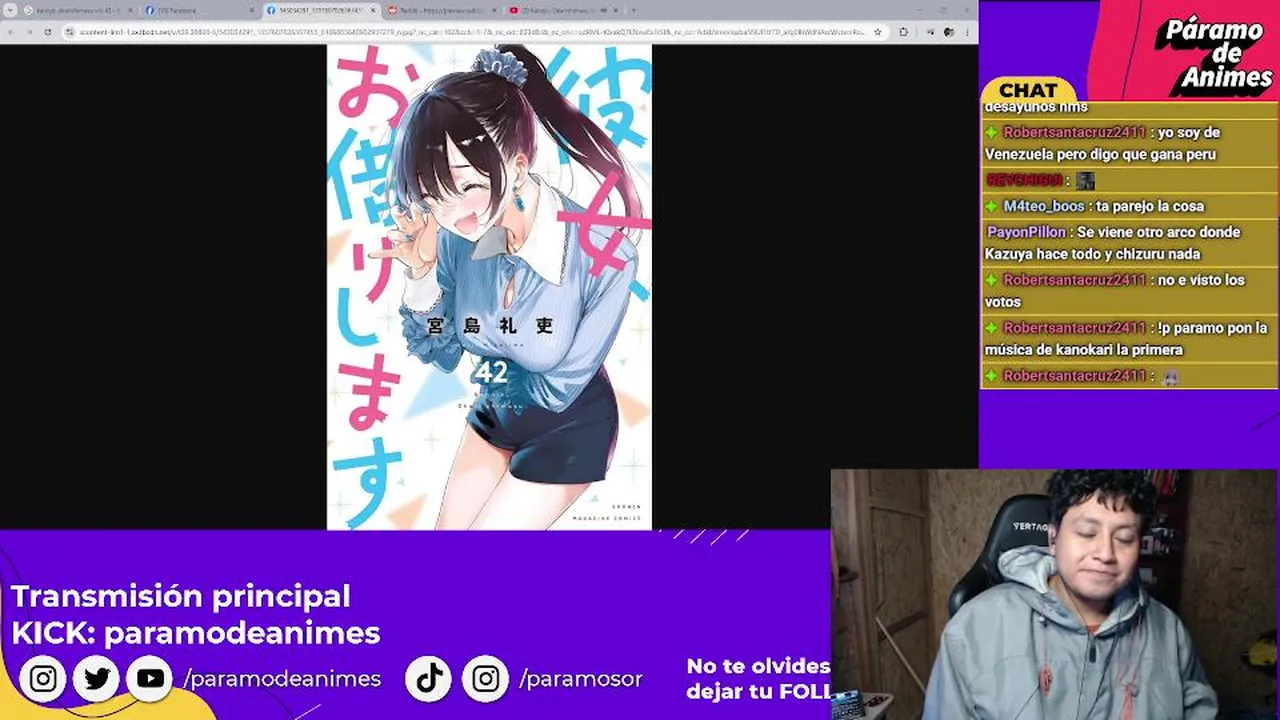Open the browser profile avatar
This screenshot has width=1280, height=720.
click(x=948, y=32)
